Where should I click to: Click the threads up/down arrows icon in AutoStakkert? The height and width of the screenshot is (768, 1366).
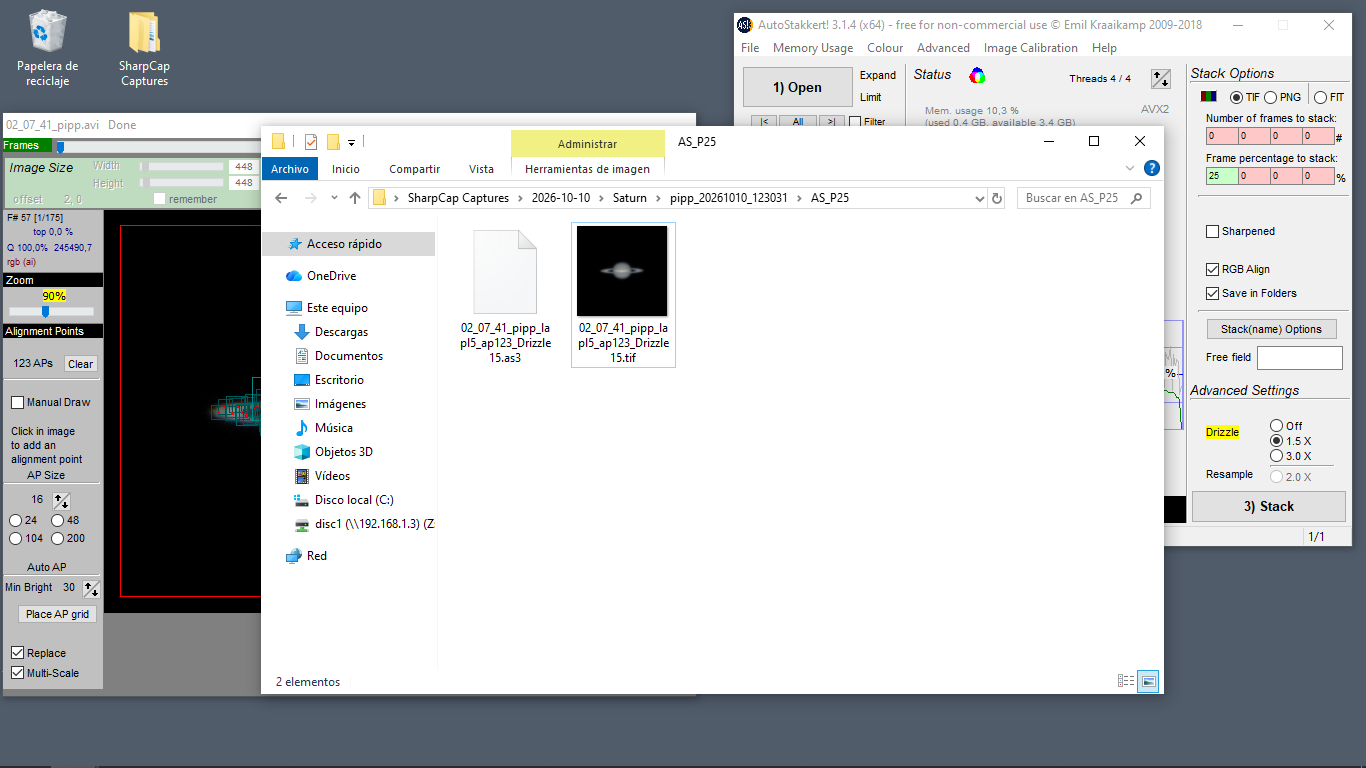[x=1160, y=78]
